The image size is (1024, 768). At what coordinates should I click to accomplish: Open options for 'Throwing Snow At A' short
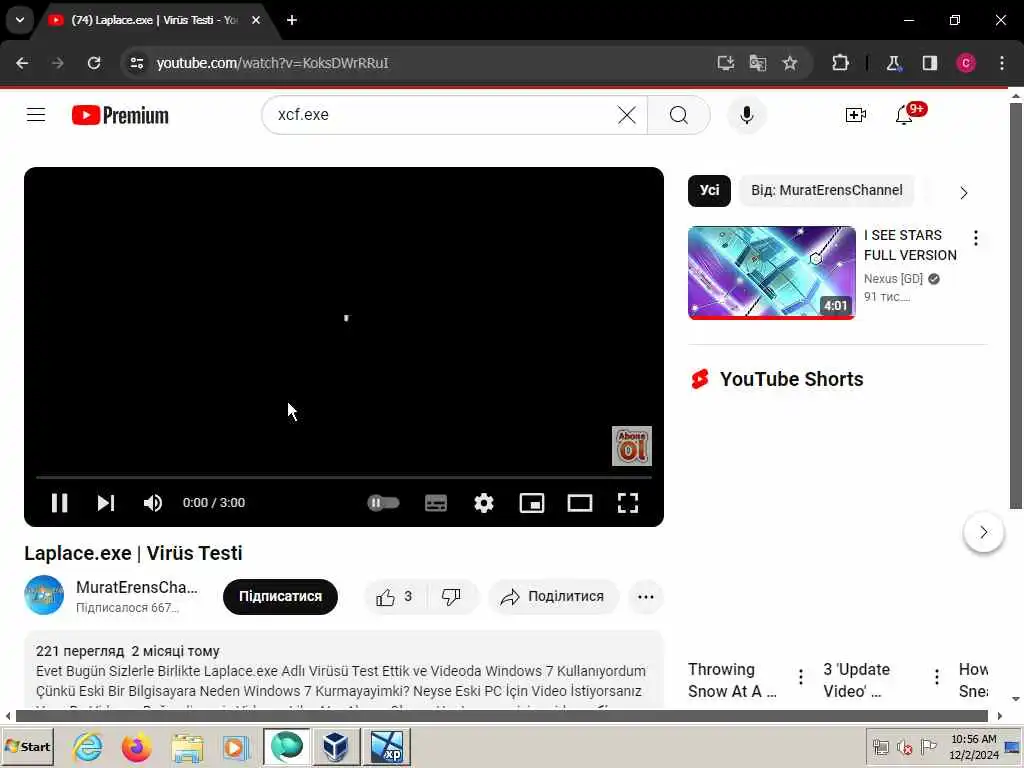[x=801, y=677]
